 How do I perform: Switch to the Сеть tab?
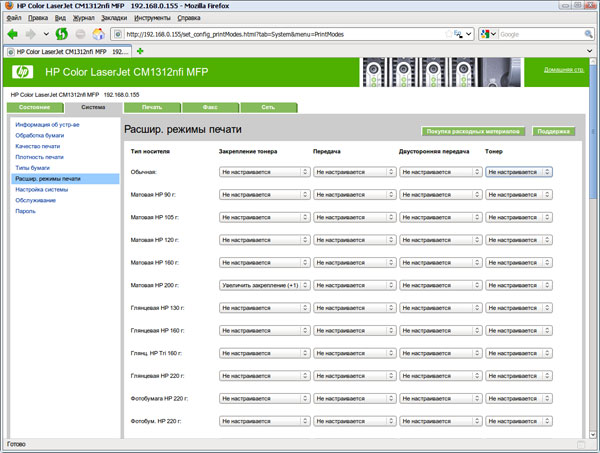coord(269,108)
